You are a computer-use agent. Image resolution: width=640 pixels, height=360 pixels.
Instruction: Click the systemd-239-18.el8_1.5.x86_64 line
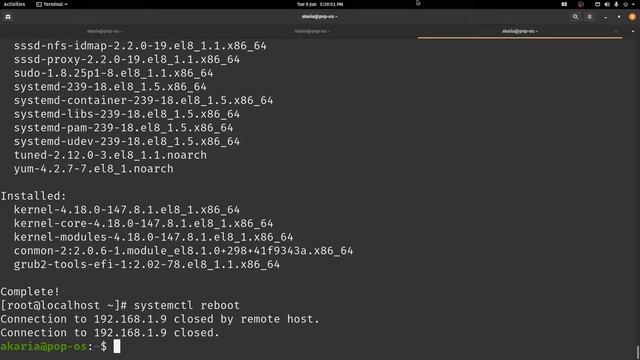point(110,87)
